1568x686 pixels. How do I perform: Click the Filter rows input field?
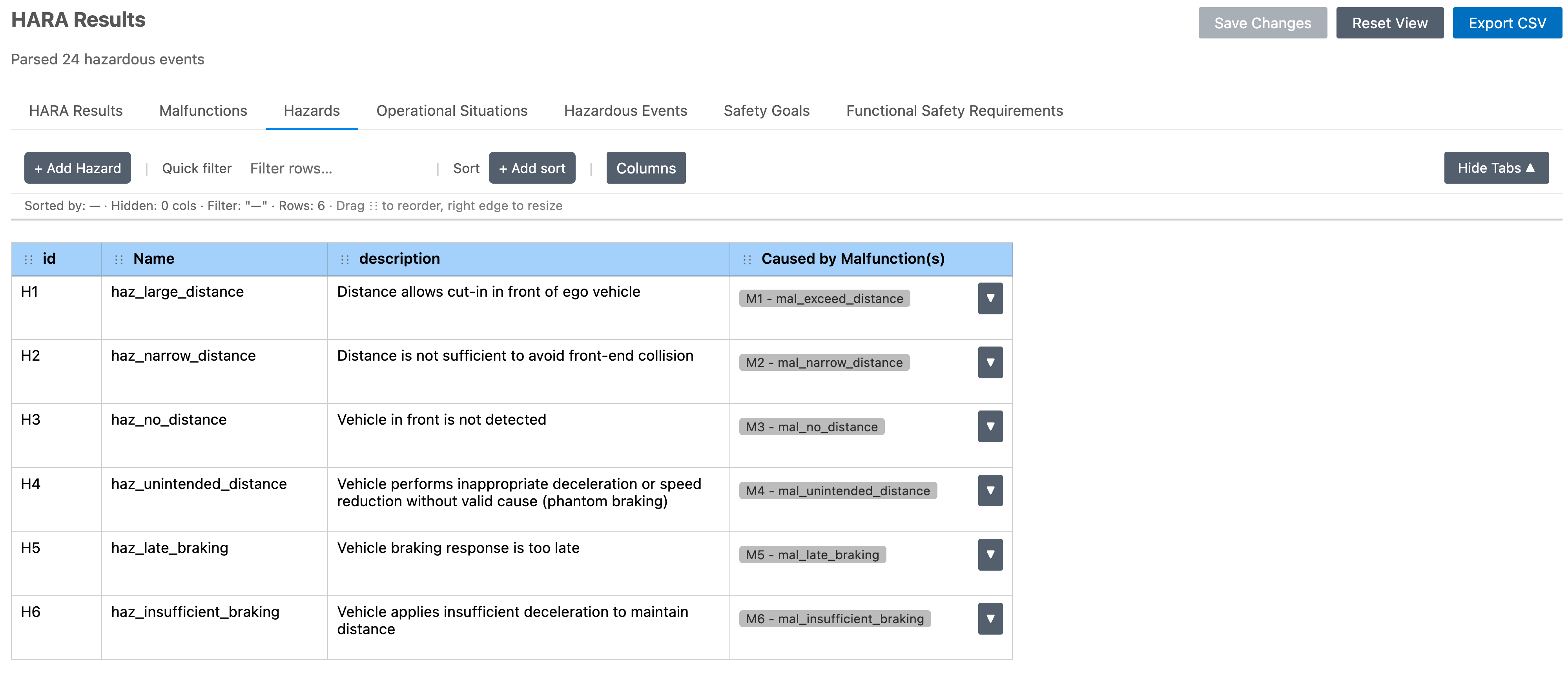338,169
